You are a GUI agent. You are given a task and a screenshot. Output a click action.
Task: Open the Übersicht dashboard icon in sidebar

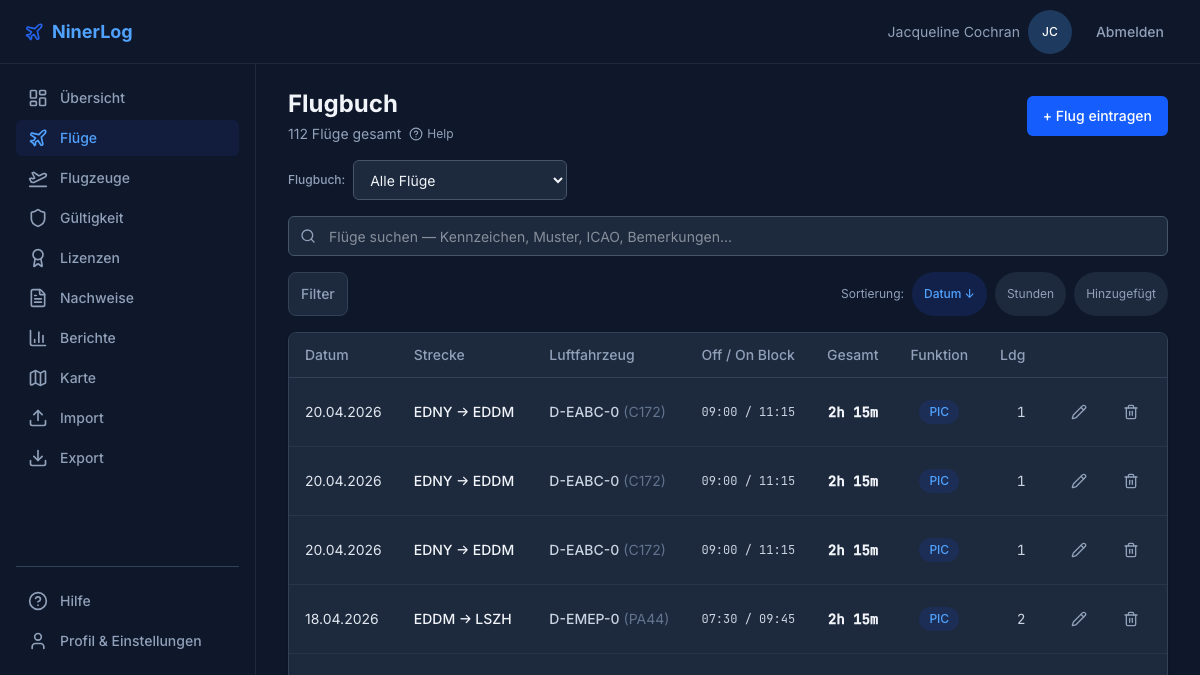click(38, 98)
